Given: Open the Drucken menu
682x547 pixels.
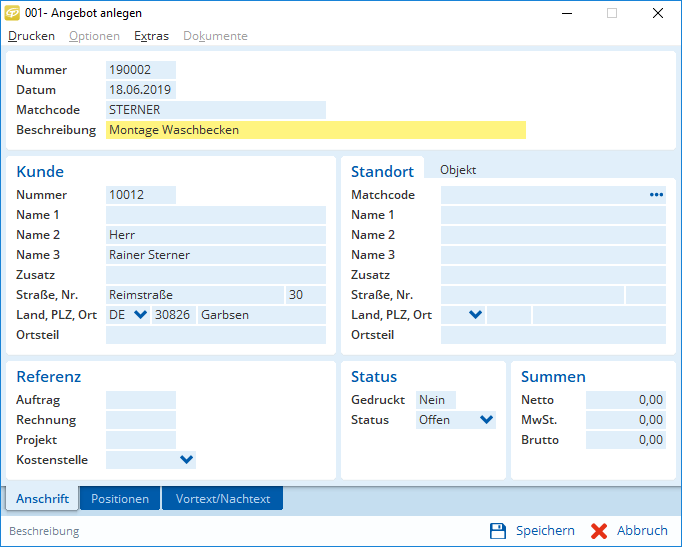Looking at the screenshot, I should 32,36.
